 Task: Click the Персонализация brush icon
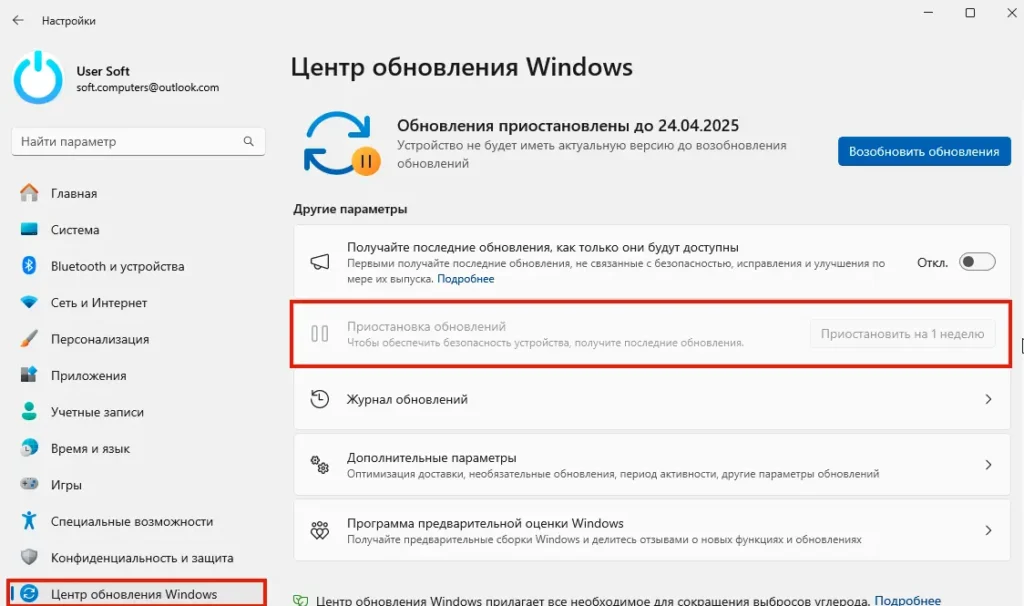[29, 338]
